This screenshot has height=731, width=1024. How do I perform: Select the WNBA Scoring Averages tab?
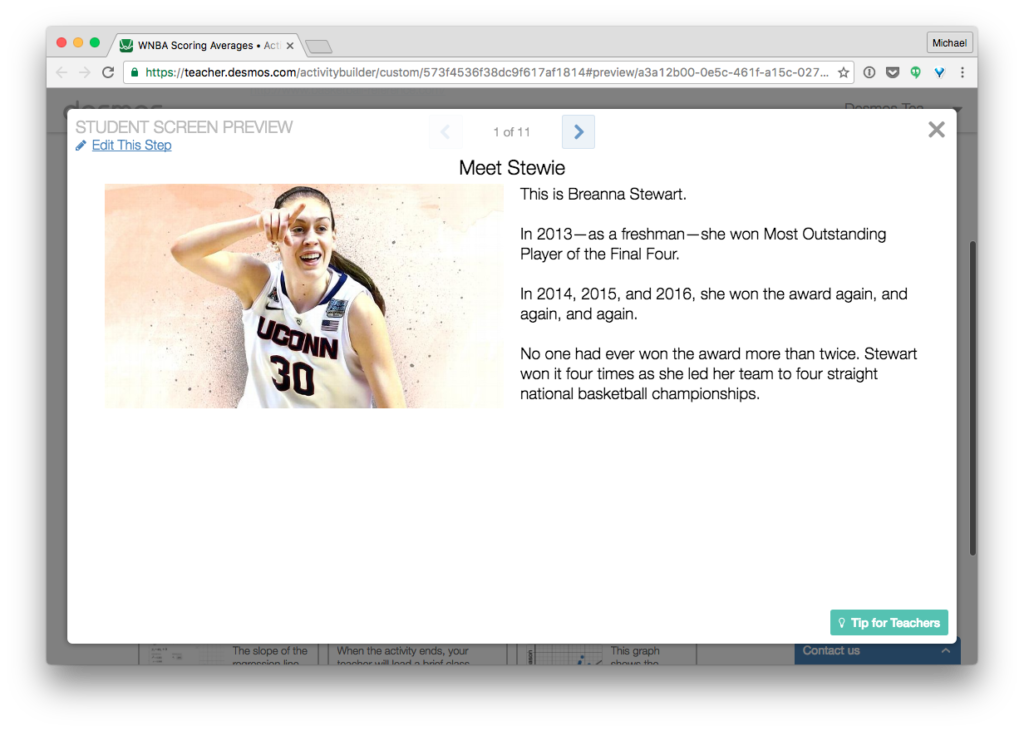200,46
